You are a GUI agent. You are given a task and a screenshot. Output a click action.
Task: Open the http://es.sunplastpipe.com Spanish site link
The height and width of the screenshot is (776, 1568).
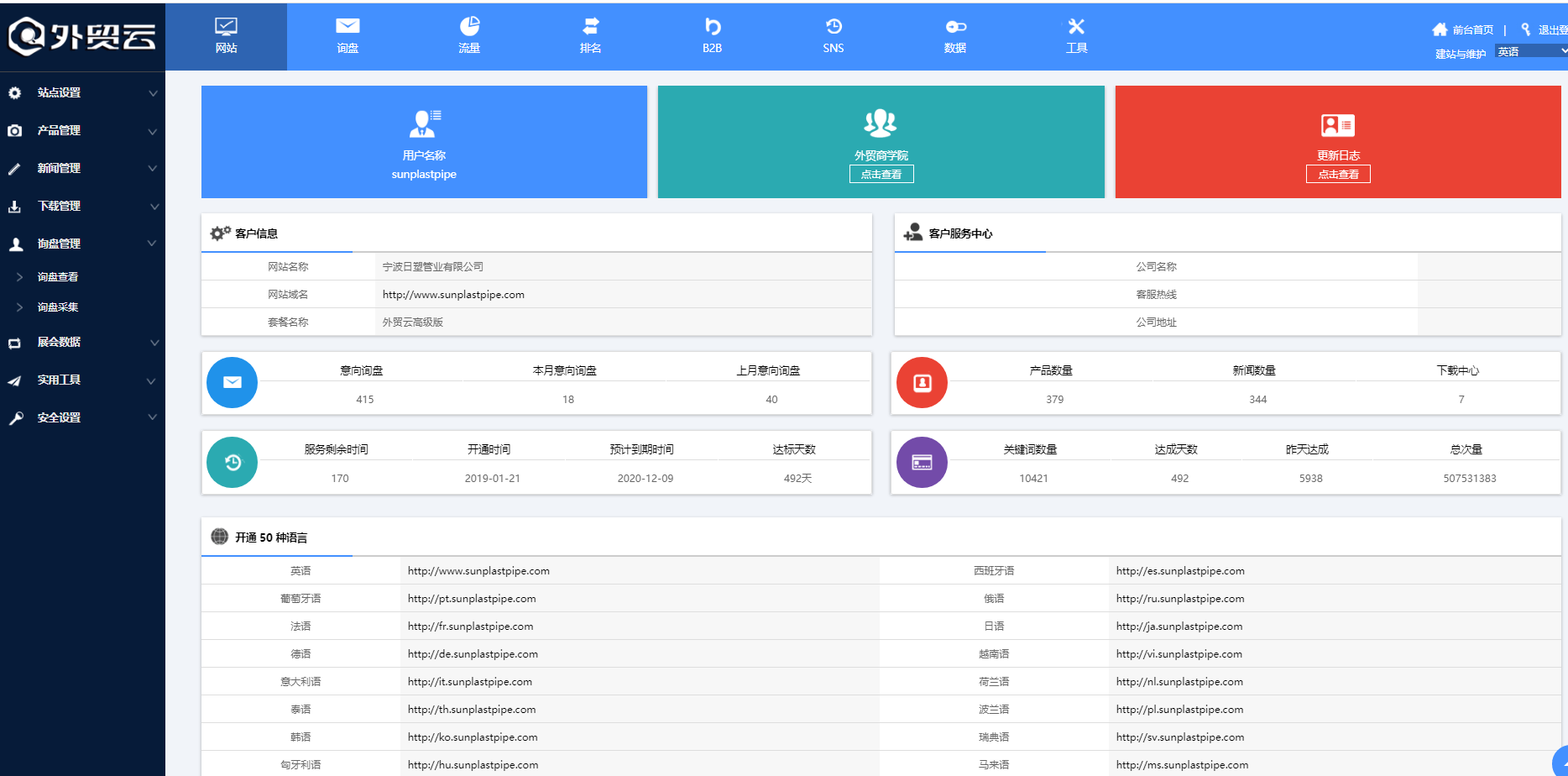click(1180, 571)
